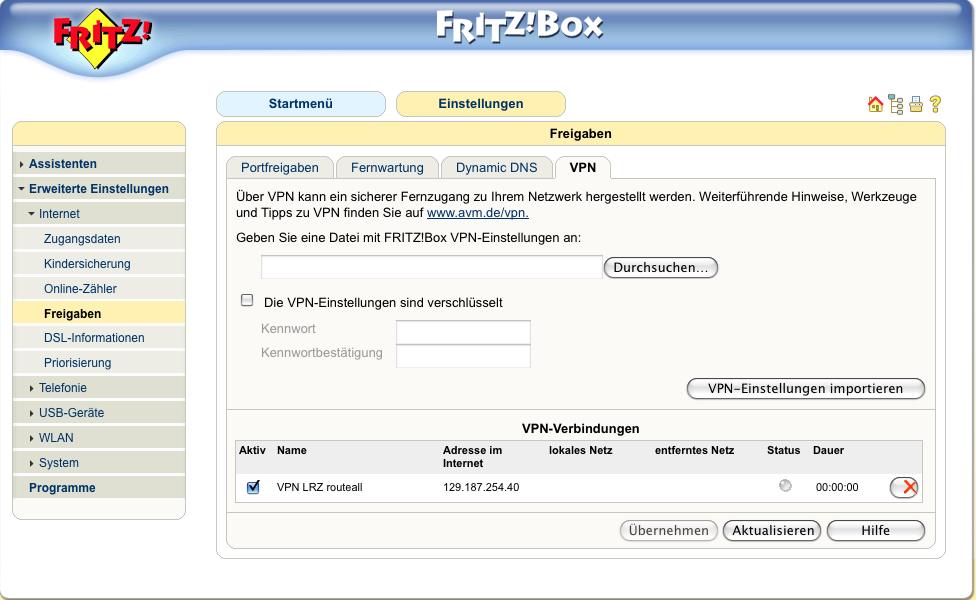Open help via the question mark icon

tap(935, 104)
